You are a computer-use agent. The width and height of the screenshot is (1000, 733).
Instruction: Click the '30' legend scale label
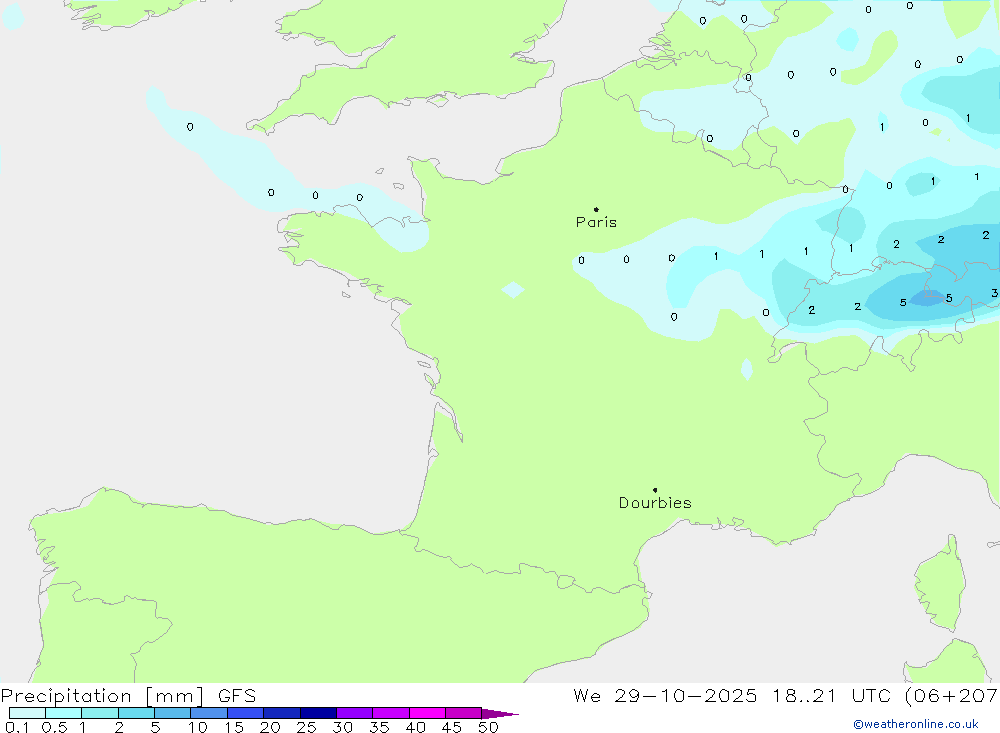pos(343,727)
